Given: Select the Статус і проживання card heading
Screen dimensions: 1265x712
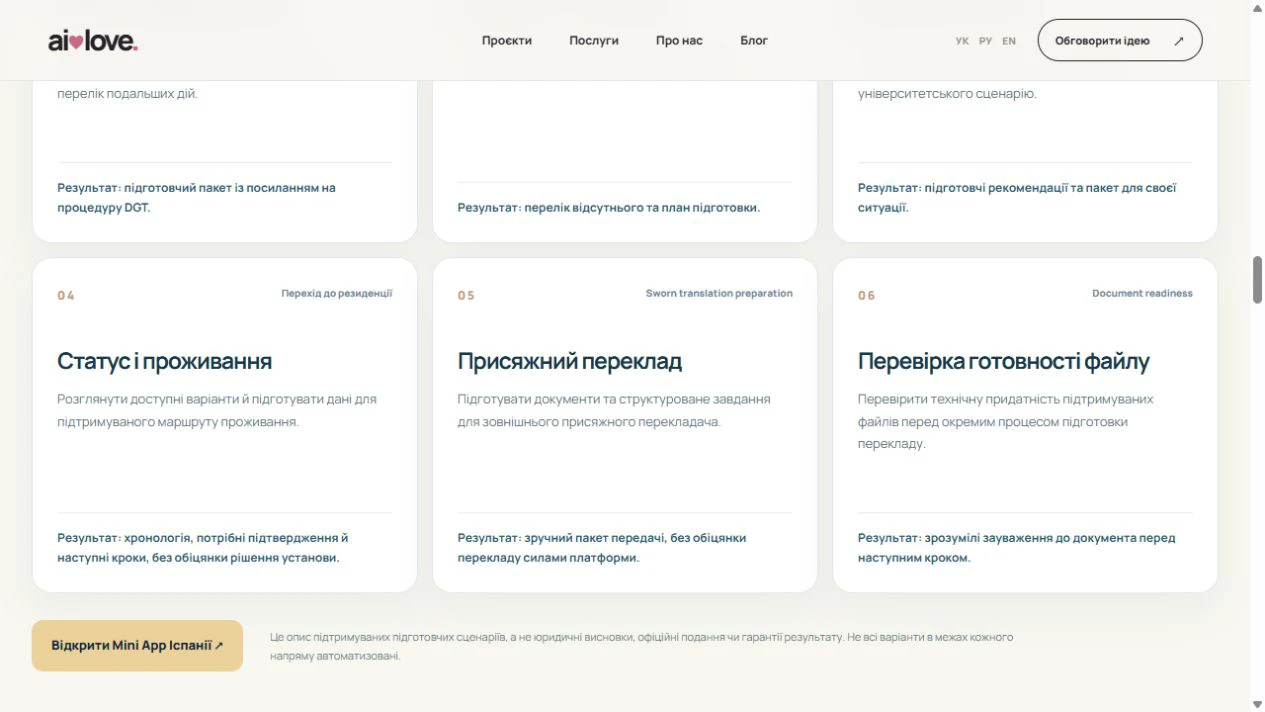Looking at the screenshot, I should [164, 361].
